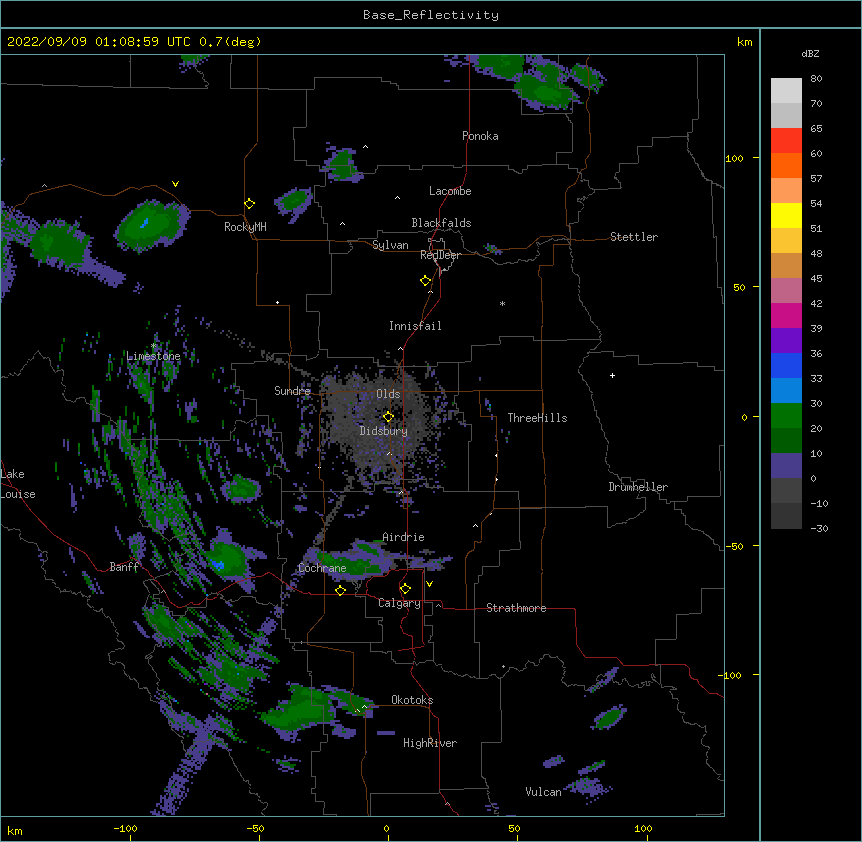Click the 80 value on dBZ scale
The image size is (862, 842).
[x=816, y=79]
